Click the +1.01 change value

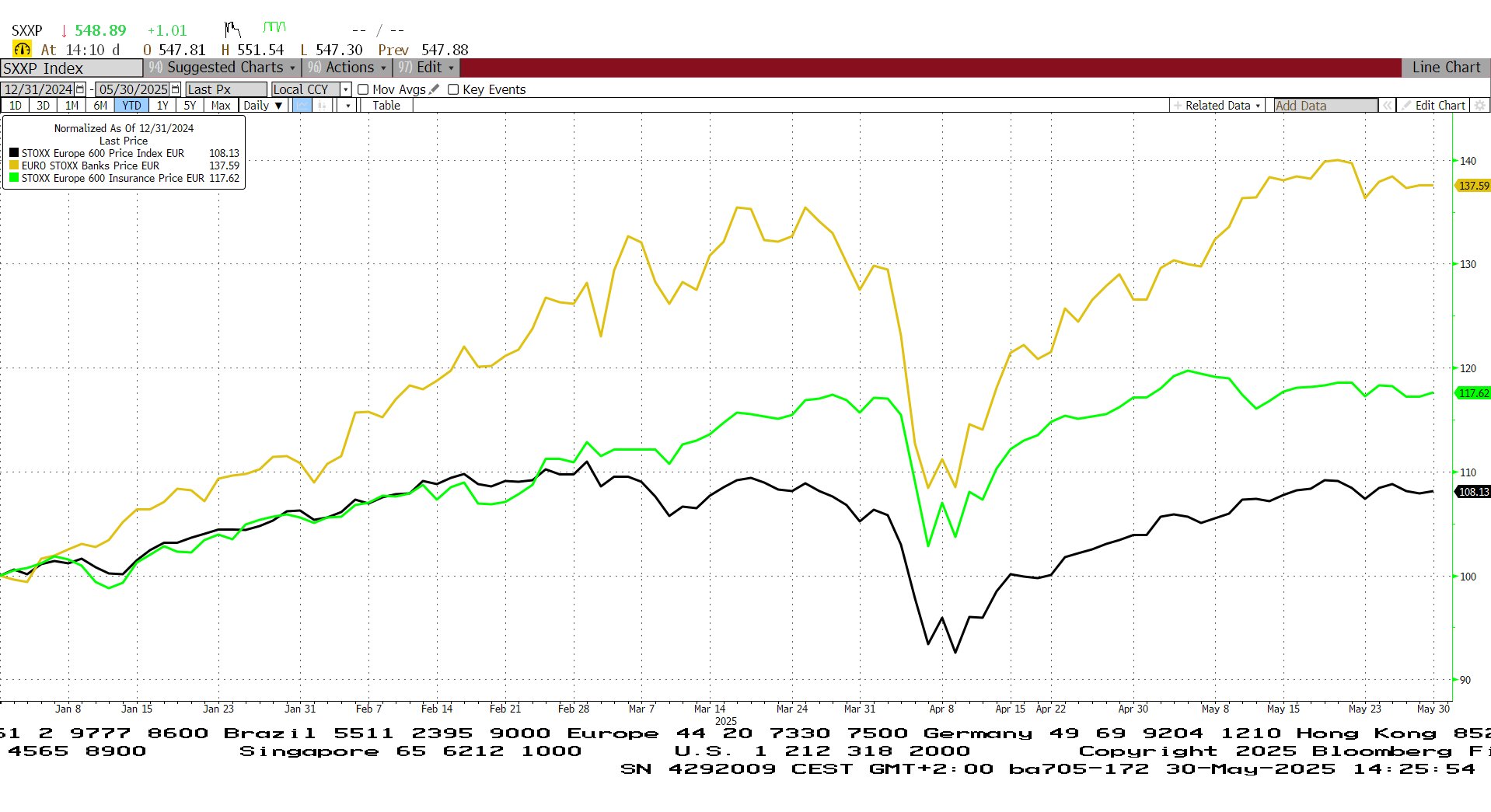(167, 30)
